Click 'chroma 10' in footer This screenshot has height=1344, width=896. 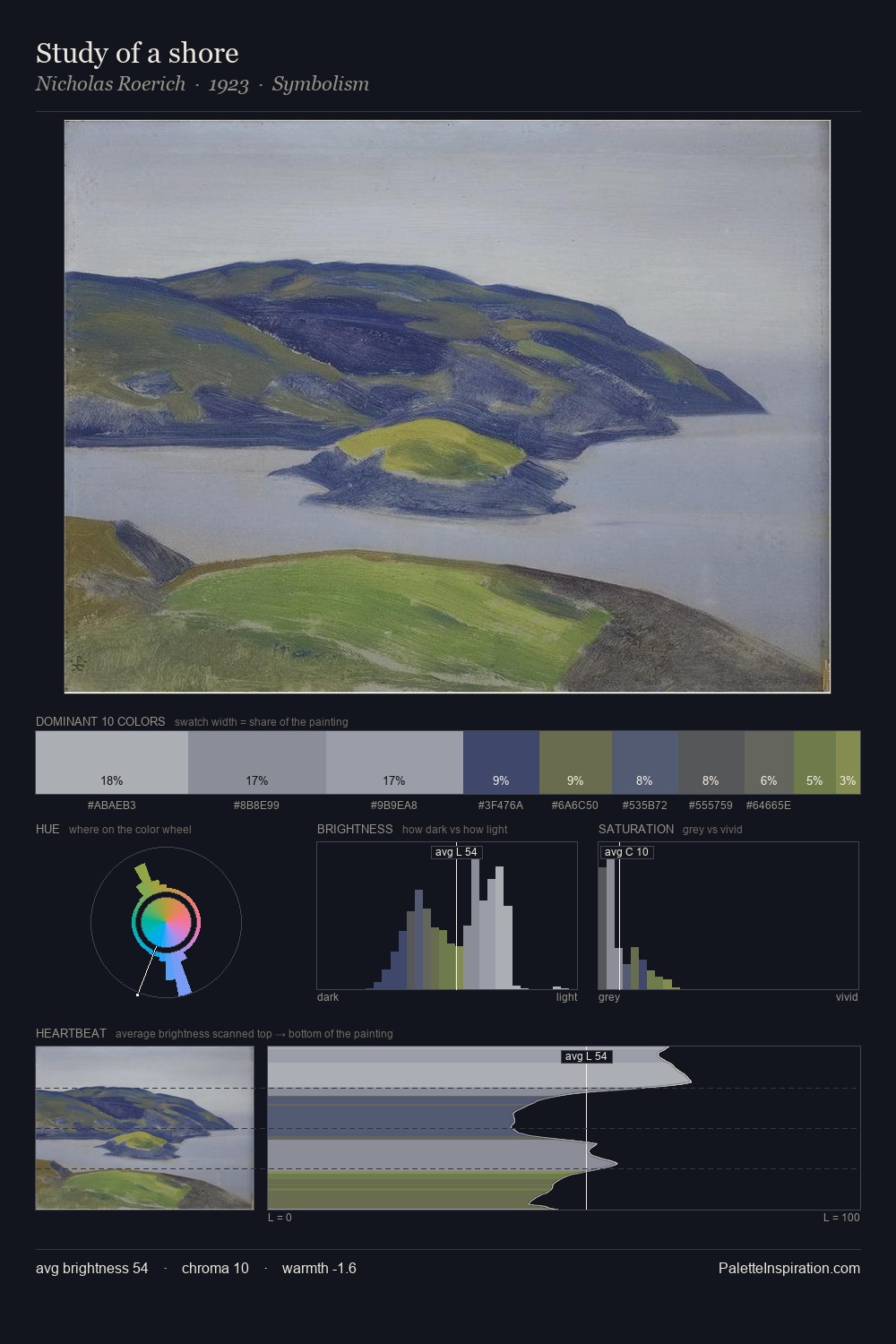tap(215, 1268)
